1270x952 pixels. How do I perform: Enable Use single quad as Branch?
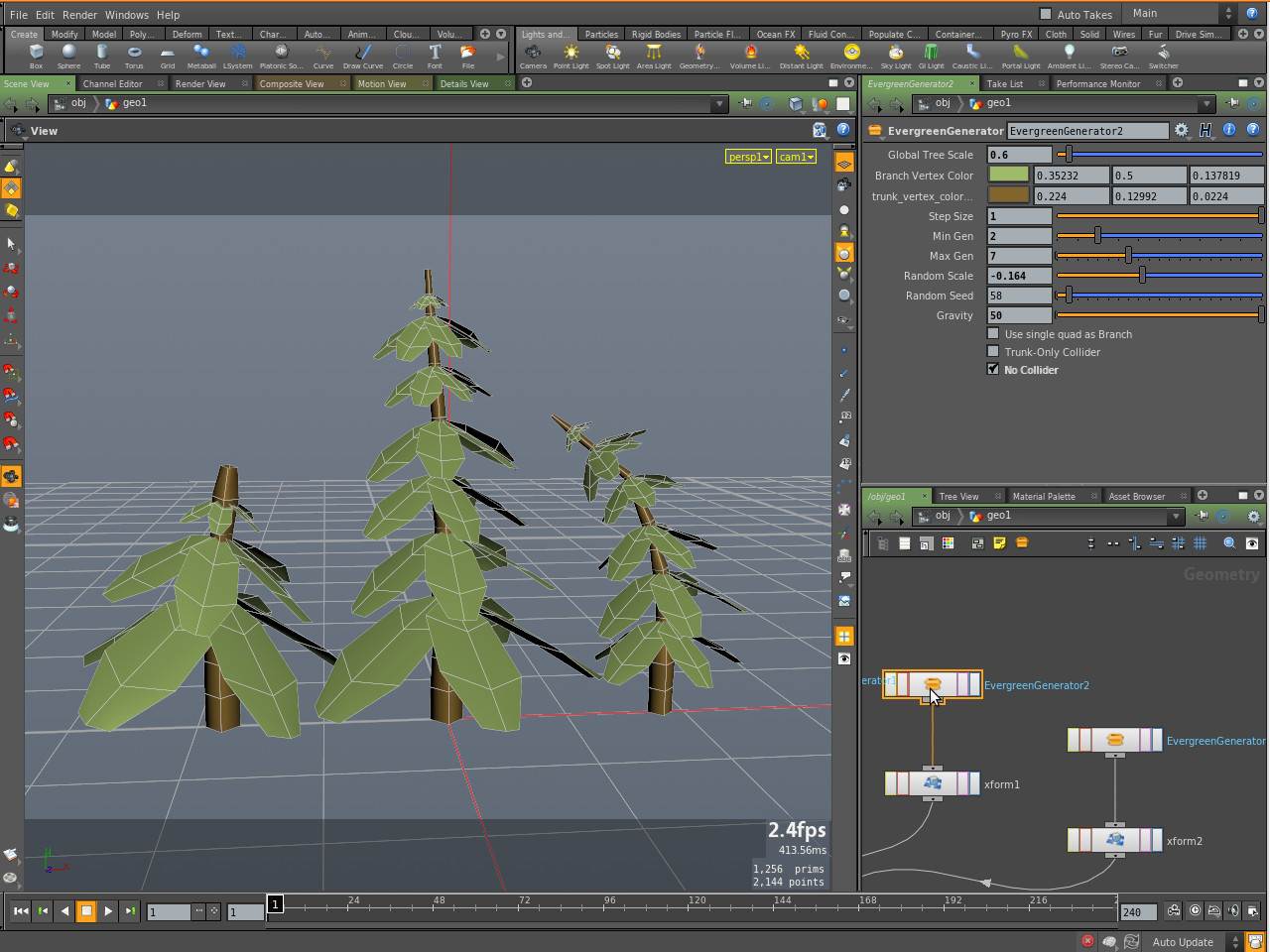(x=993, y=334)
